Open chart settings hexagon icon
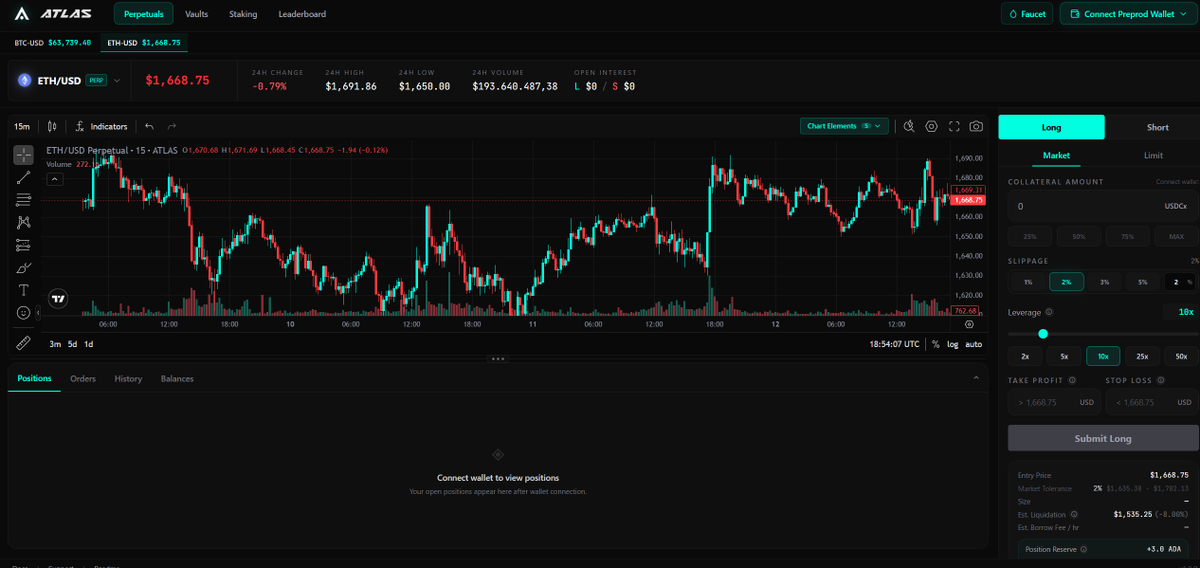 point(931,126)
